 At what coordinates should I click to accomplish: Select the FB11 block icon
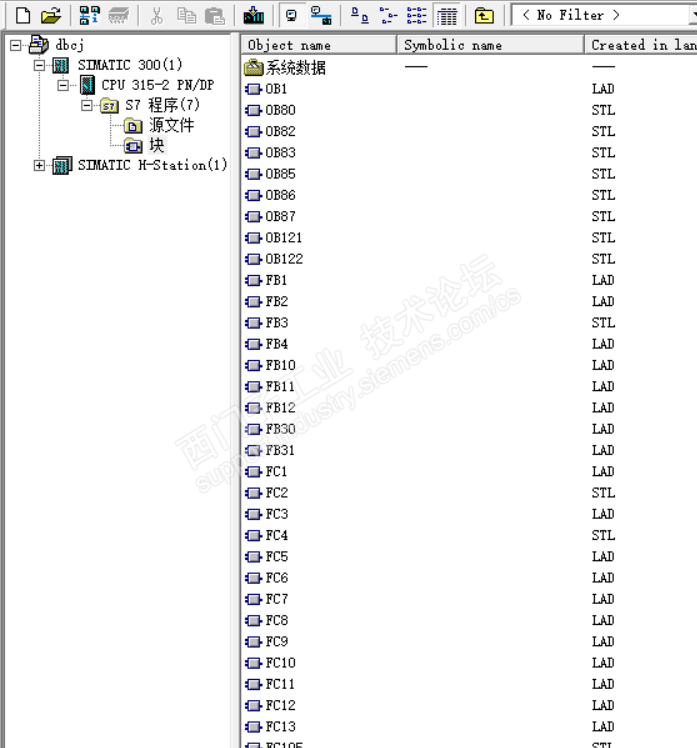click(x=253, y=387)
